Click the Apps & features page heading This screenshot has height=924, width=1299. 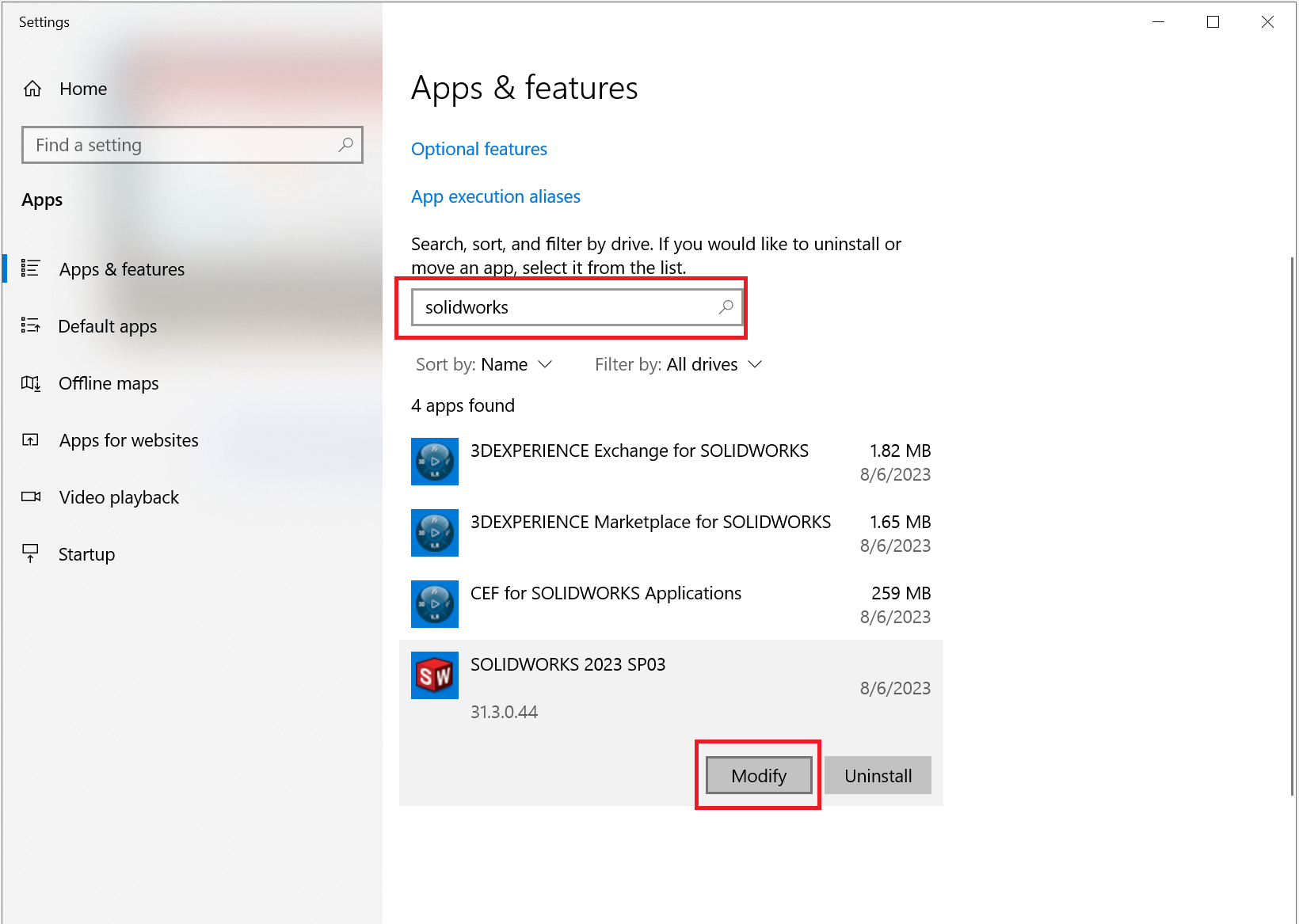coord(524,88)
